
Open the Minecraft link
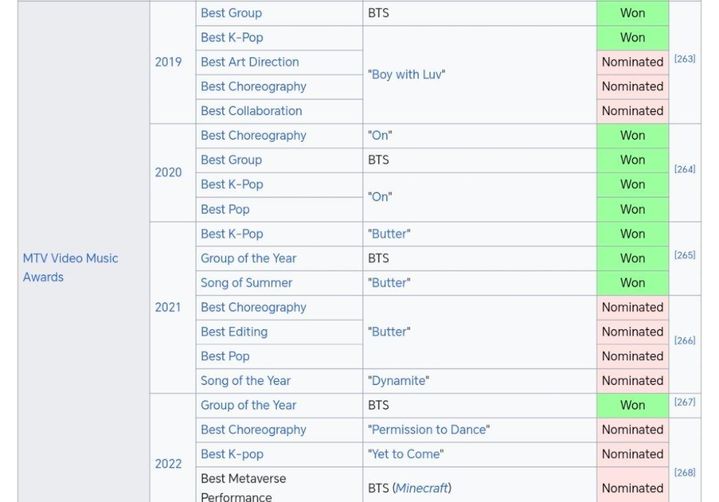tap(421, 488)
